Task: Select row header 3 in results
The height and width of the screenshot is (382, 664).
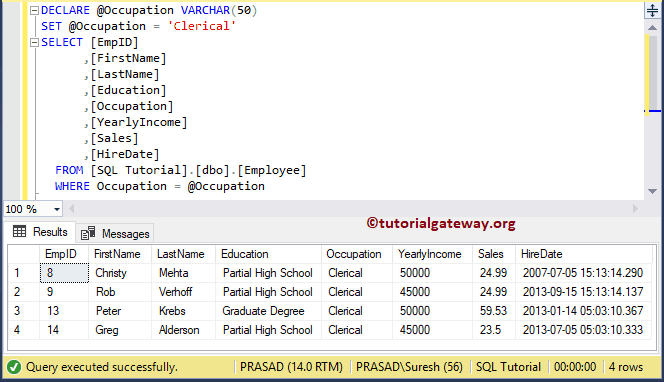Action: click(x=24, y=311)
